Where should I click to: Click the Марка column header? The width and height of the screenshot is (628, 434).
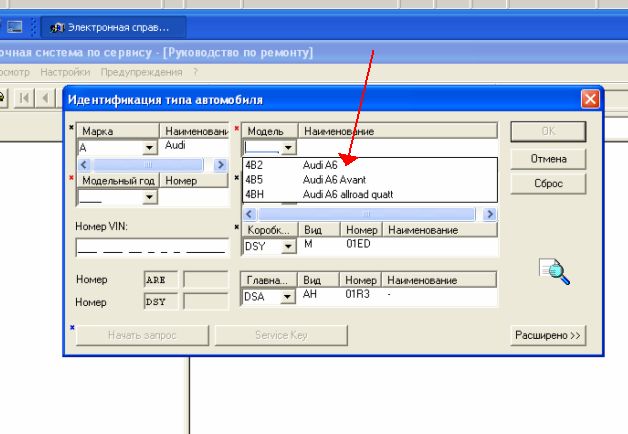click(118, 131)
